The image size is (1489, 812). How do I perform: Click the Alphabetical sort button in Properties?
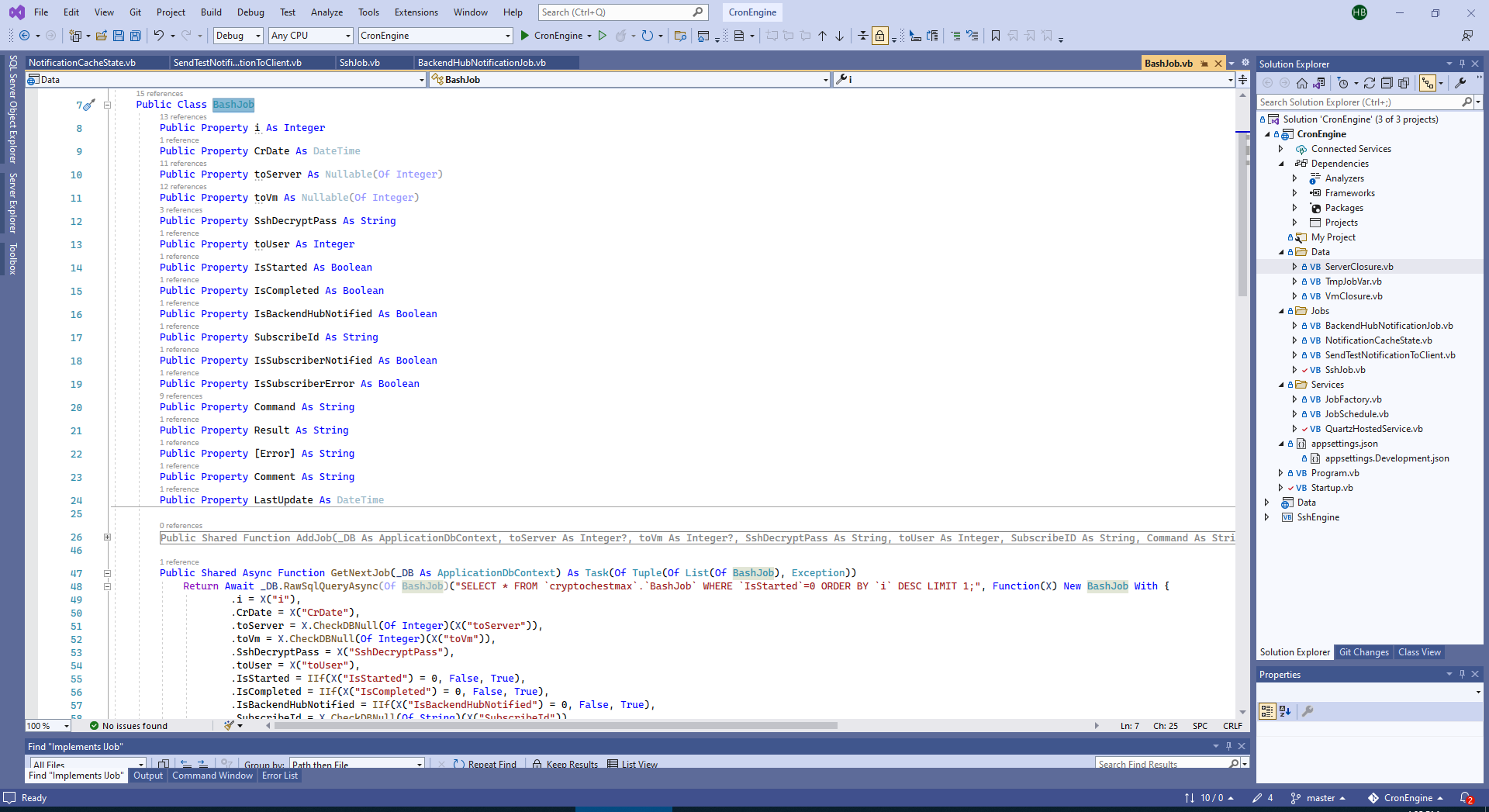[x=1285, y=711]
